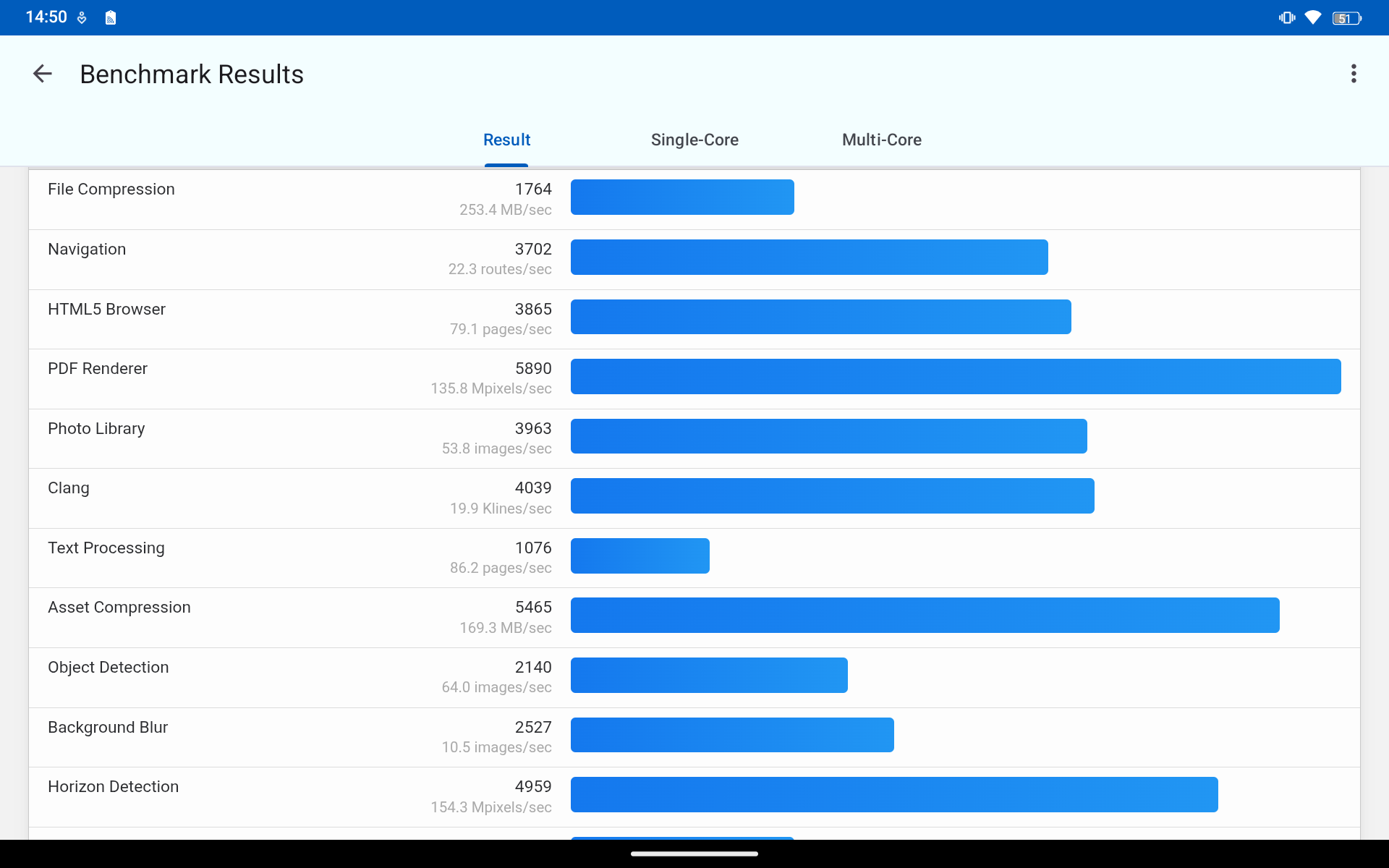Tap the bottom navigation gesture handle

click(x=694, y=854)
